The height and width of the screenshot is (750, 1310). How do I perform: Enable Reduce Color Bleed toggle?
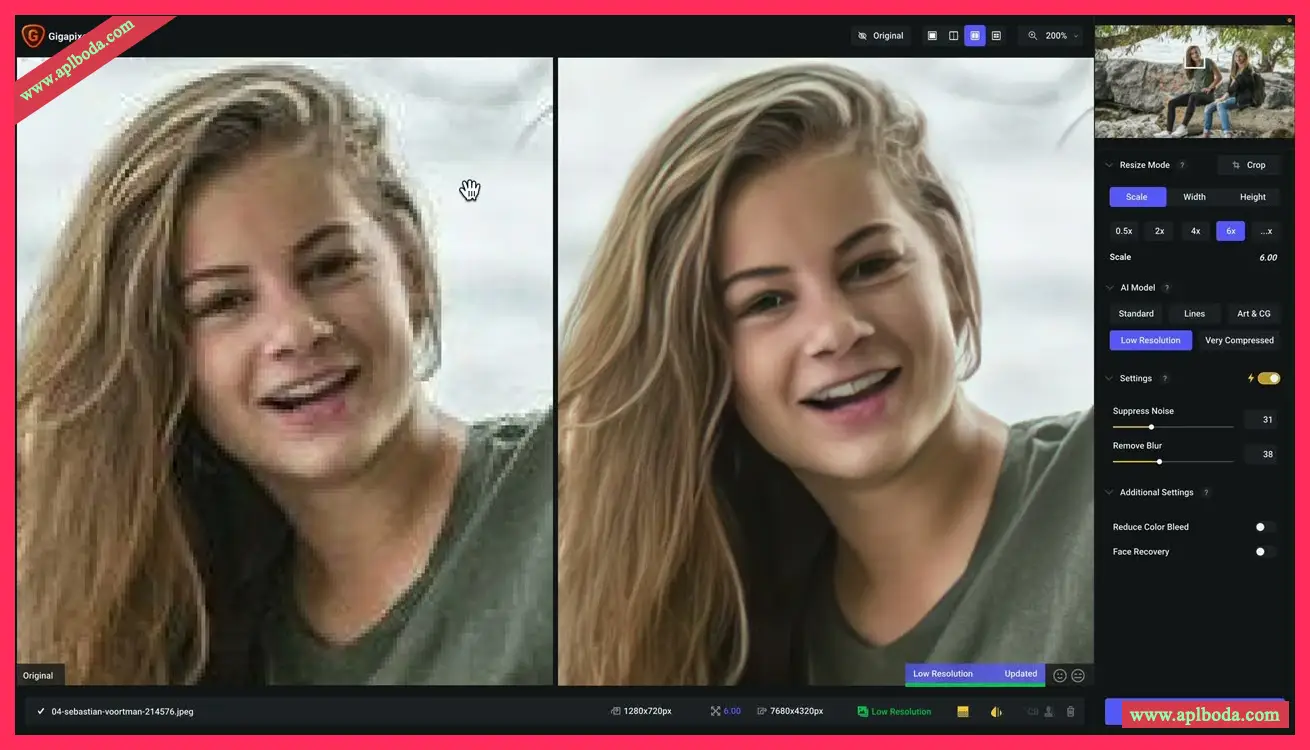point(1264,527)
